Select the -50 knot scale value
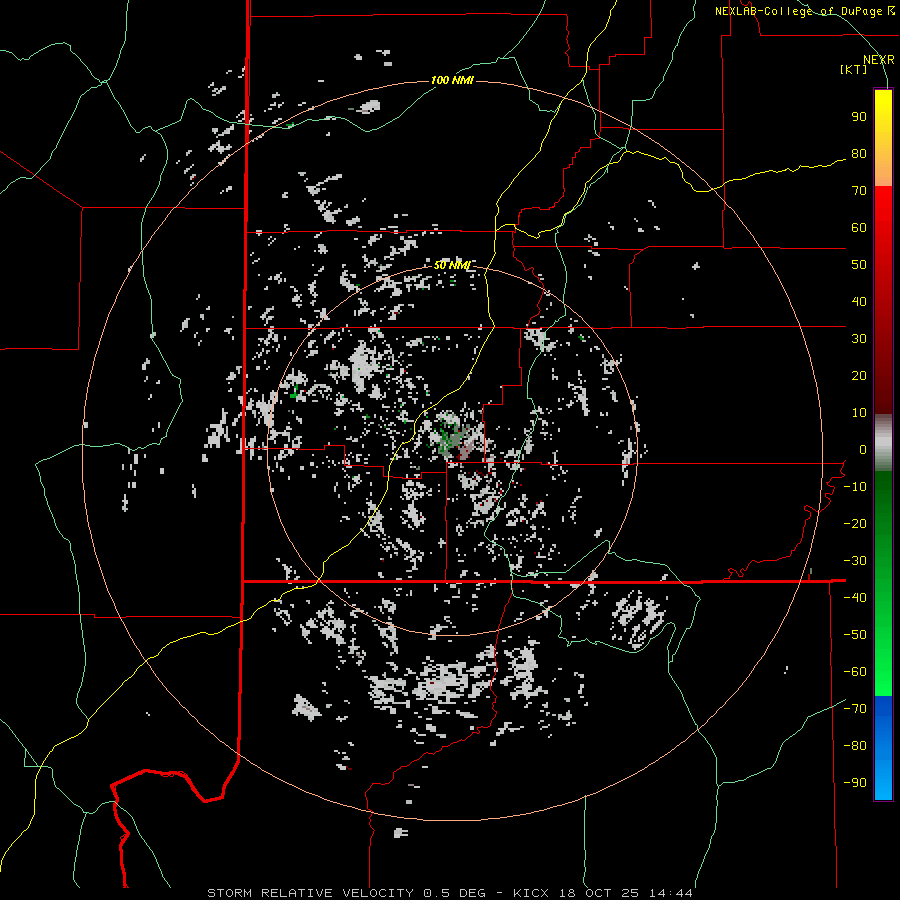This screenshot has width=900, height=900. coord(855,635)
